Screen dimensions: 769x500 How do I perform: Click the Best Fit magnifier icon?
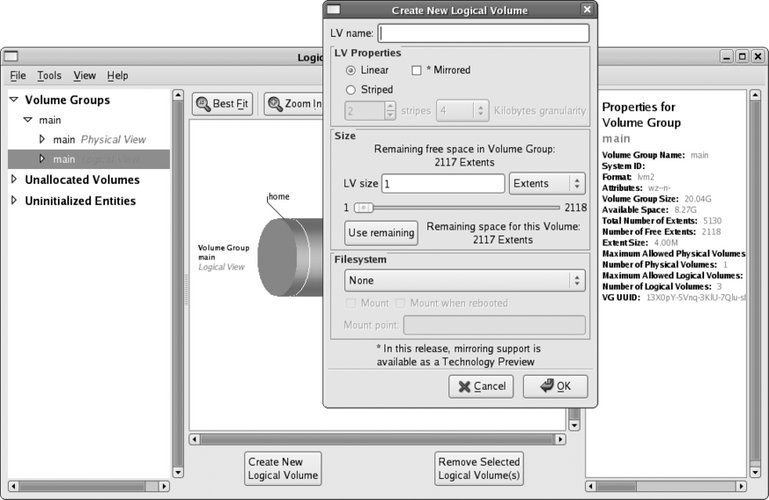click(x=202, y=103)
